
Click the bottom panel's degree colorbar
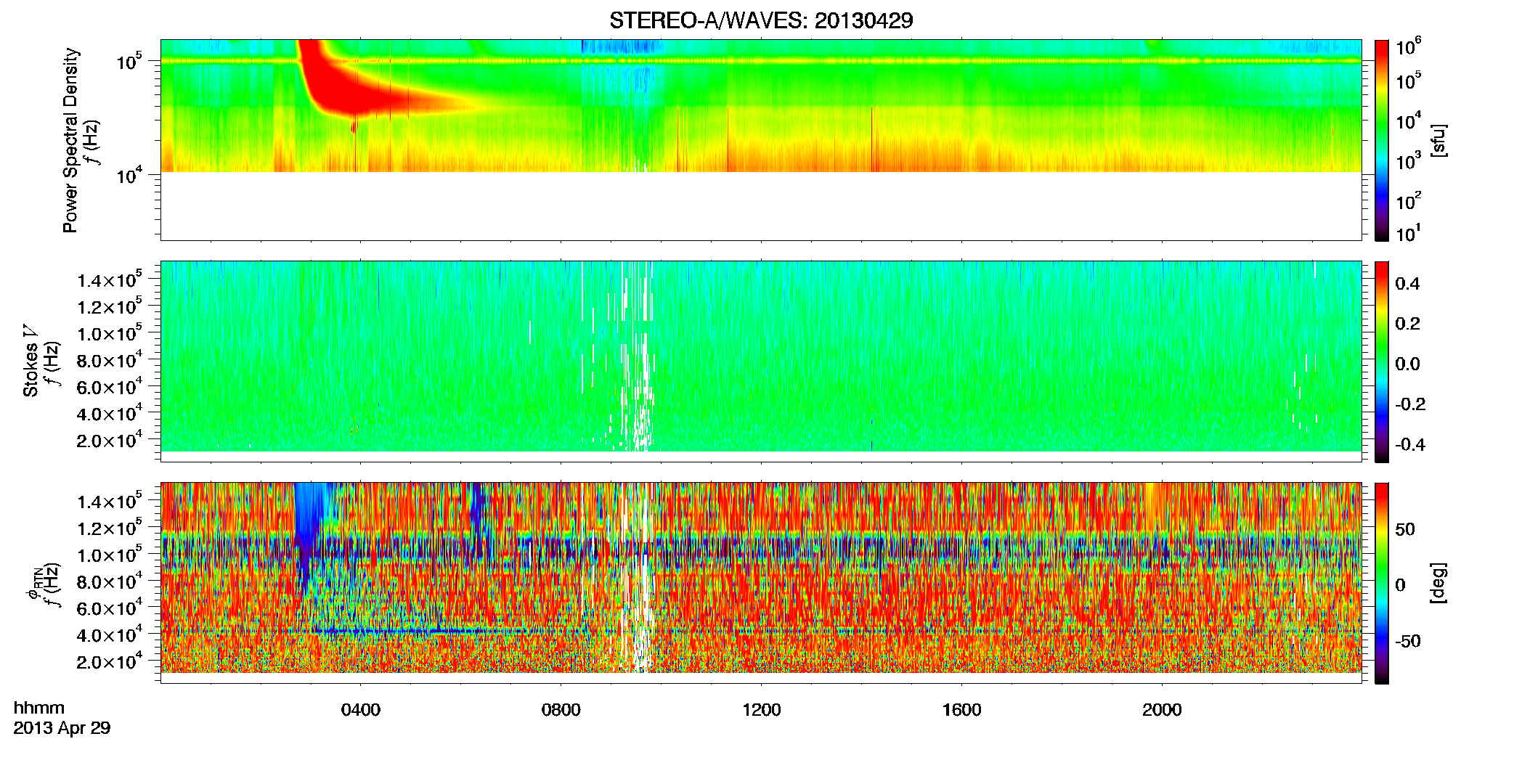click(x=1381, y=583)
